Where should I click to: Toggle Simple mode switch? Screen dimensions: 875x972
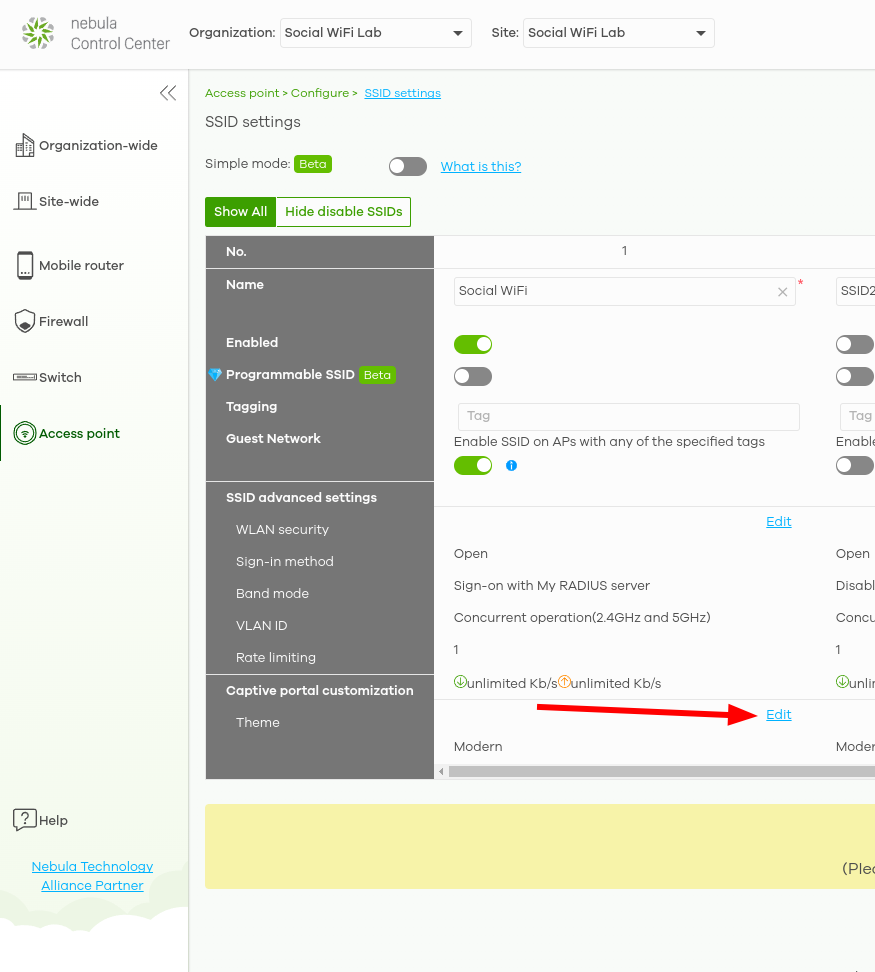pos(407,166)
